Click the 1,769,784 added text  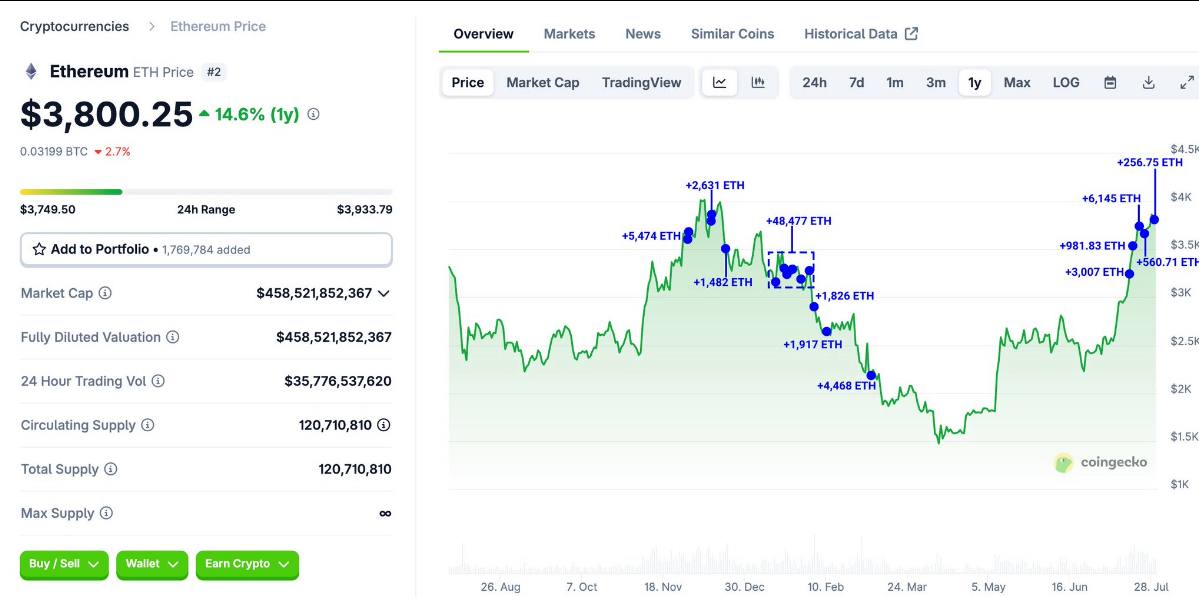pos(206,249)
